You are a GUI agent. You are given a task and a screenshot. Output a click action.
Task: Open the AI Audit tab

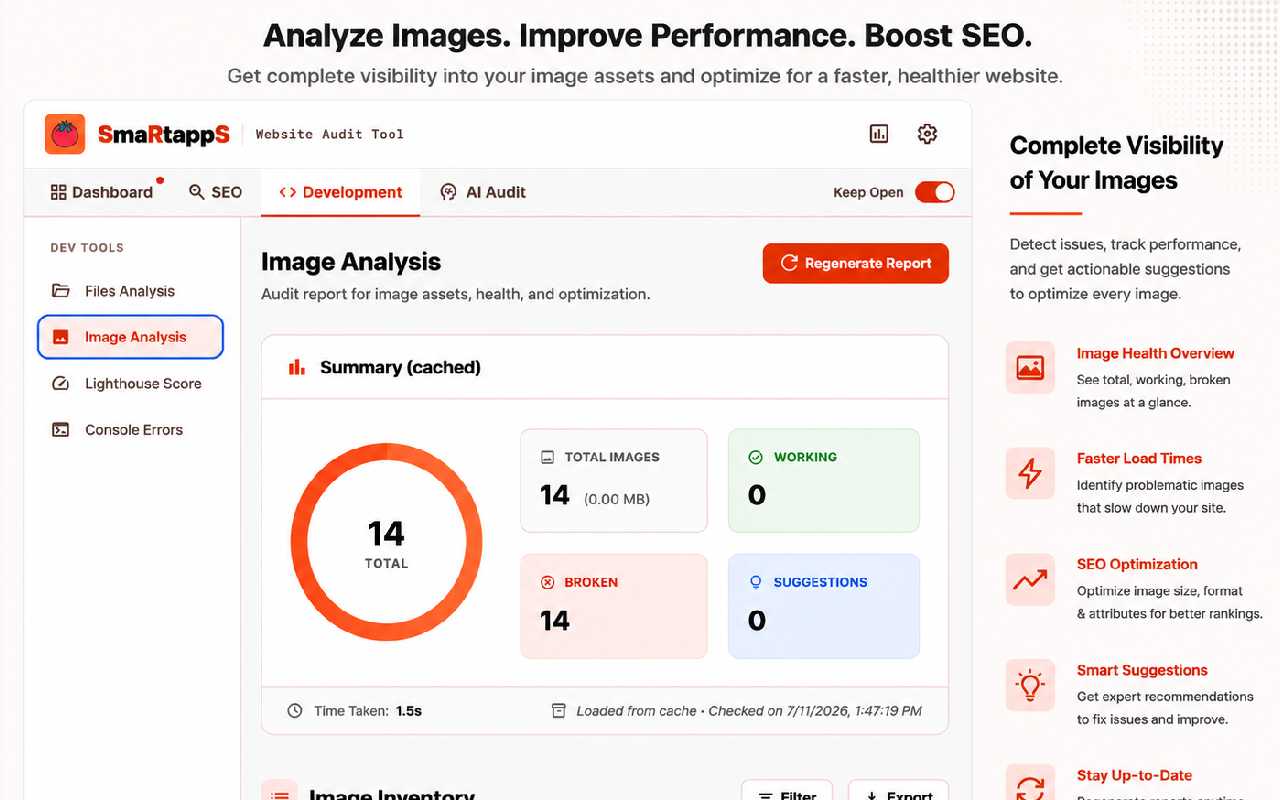tap(483, 192)
